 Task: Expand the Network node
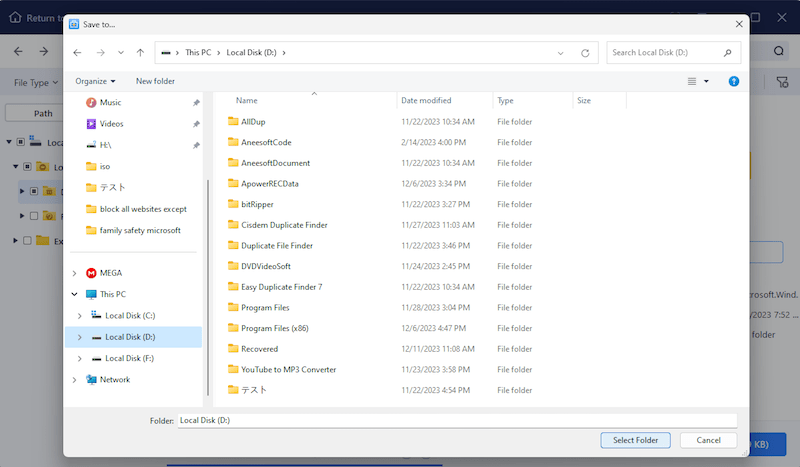point(74,380)
